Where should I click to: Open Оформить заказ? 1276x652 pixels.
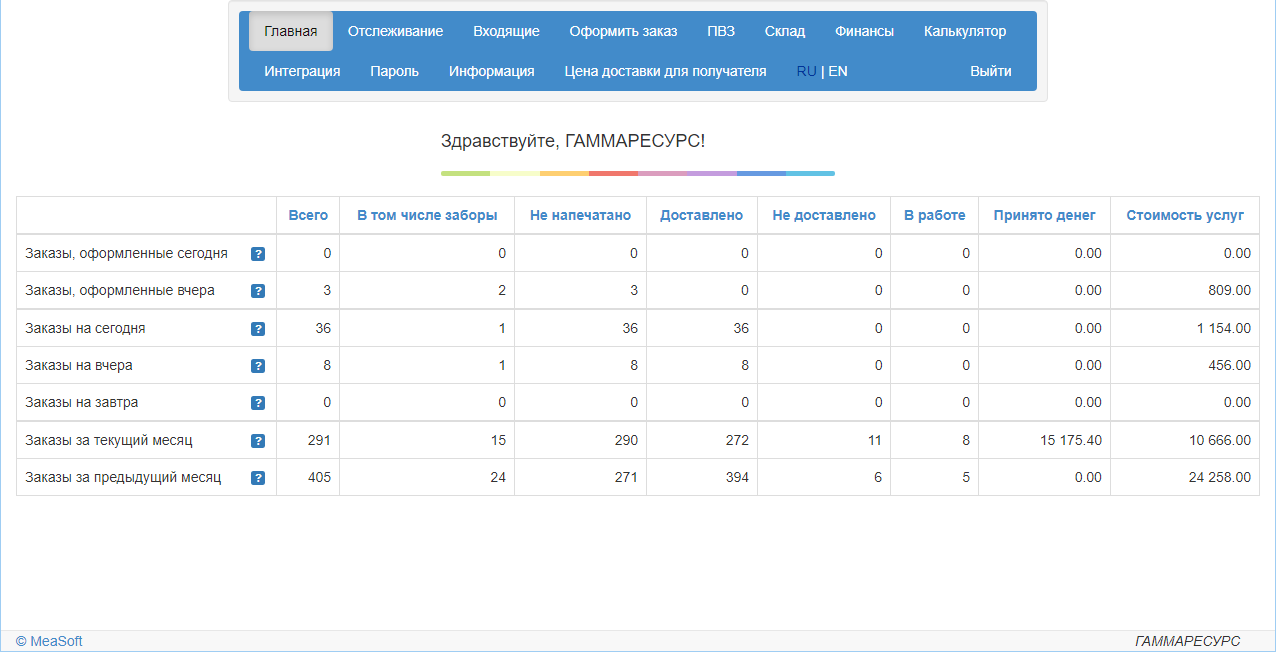point(623,31)
